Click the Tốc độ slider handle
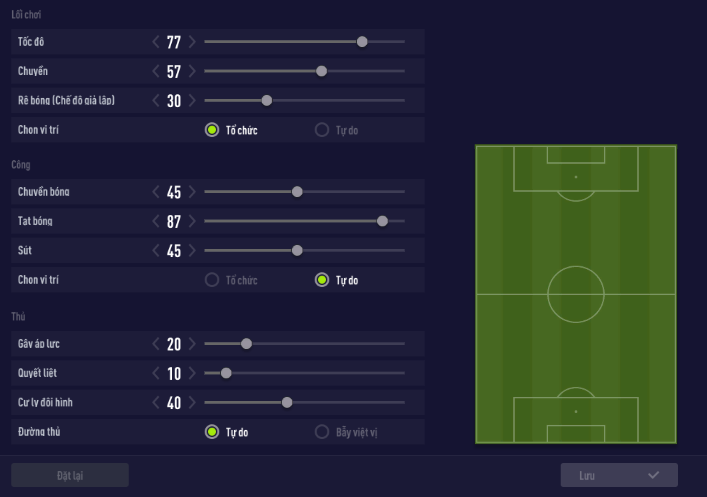The height and width of the screenshot is (497, 707). [362, 42]
